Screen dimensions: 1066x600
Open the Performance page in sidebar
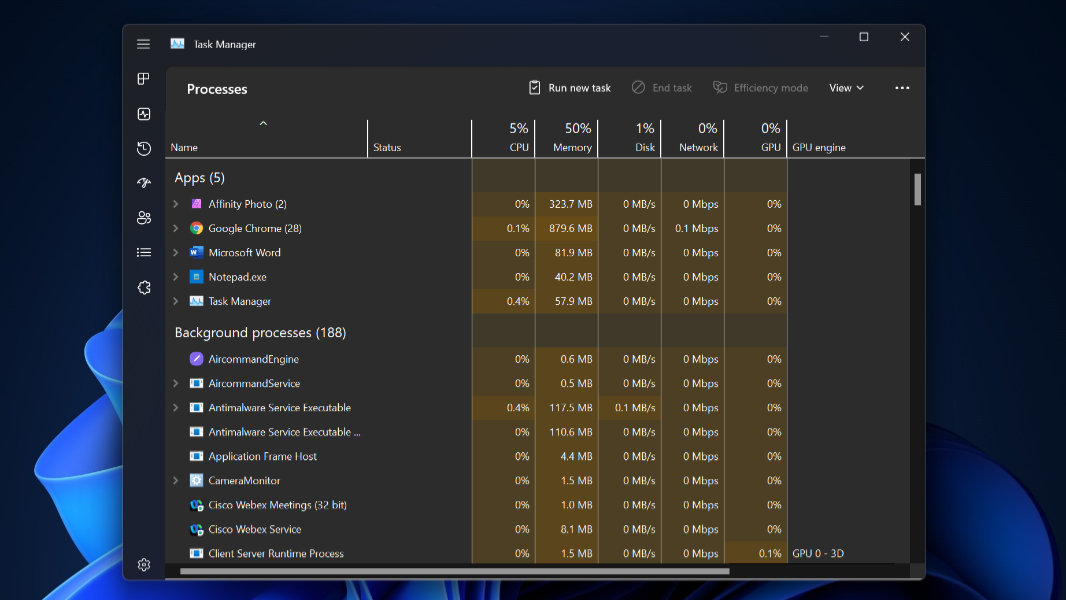click(143, 114)
